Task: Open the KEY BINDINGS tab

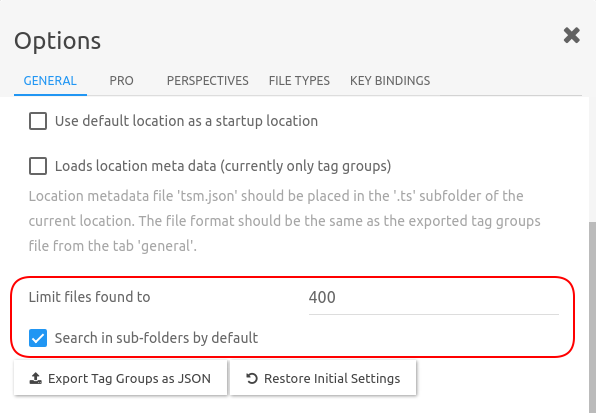Action: coord(390,81)
